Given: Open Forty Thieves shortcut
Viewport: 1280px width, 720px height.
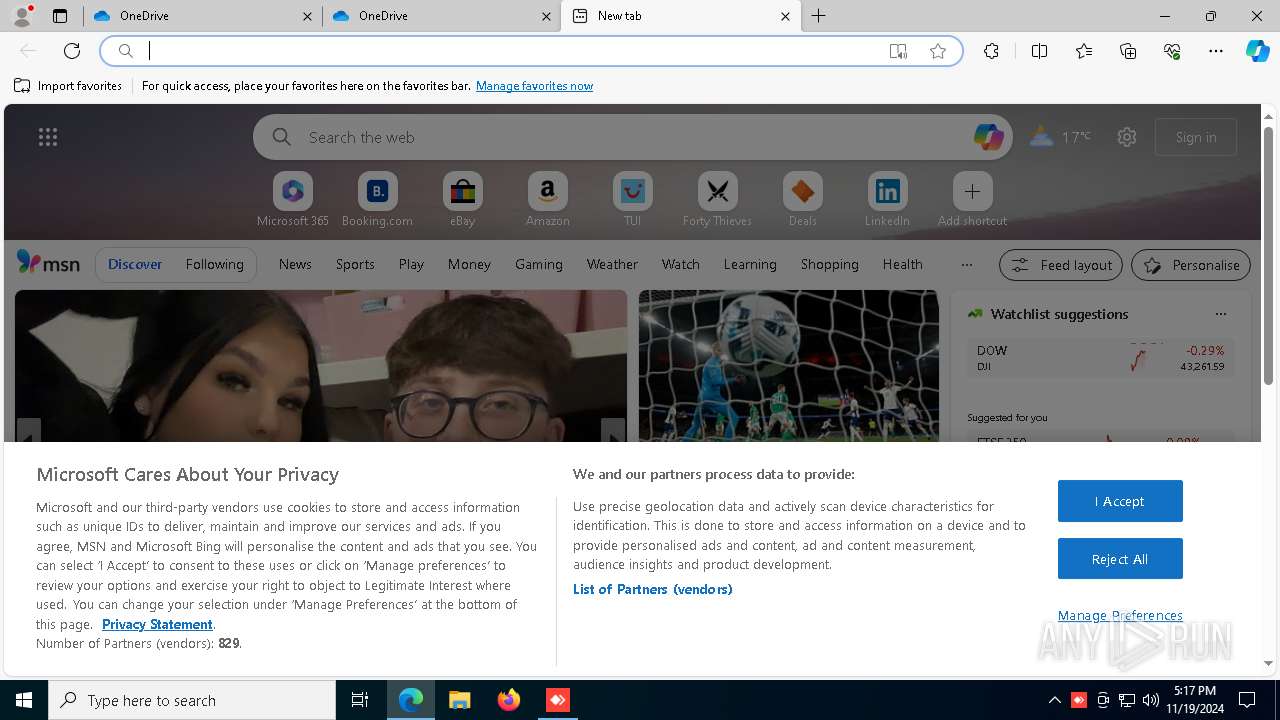Looking at the screenshot, I should 718,199.
